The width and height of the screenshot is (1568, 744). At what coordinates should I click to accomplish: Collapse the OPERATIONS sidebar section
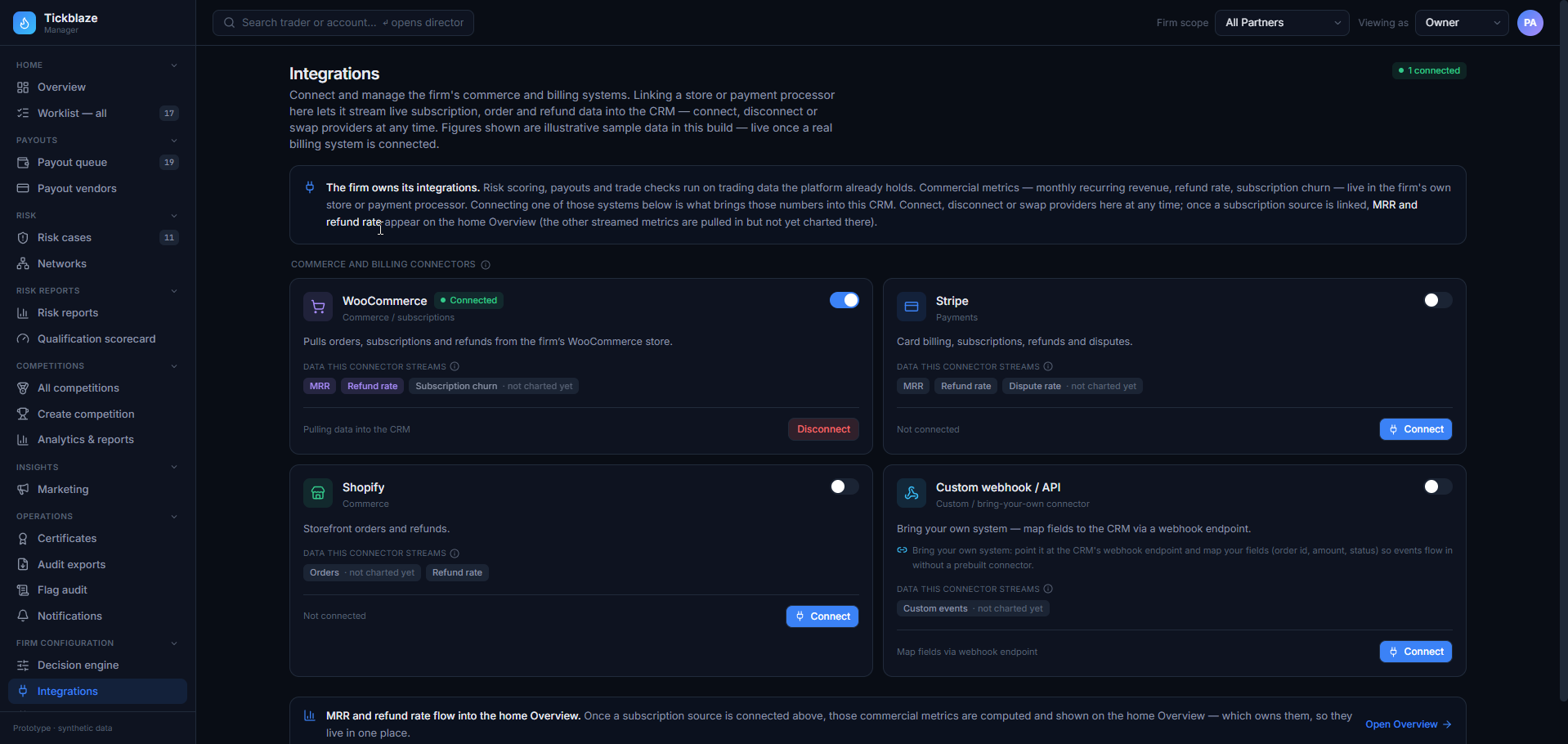[x=174, y=517]
